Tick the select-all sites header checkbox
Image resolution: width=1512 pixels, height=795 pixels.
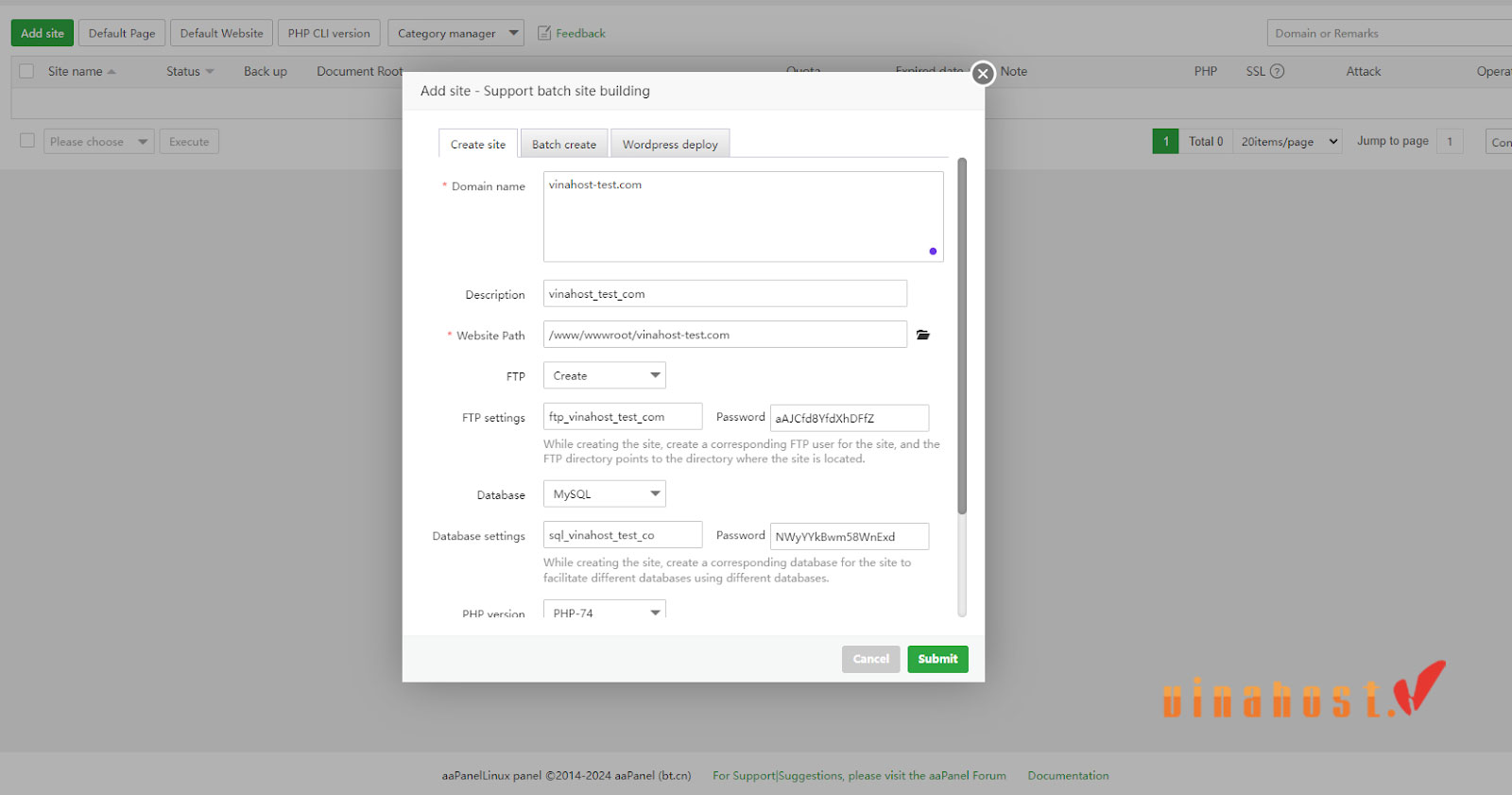(x=26, y=71)
